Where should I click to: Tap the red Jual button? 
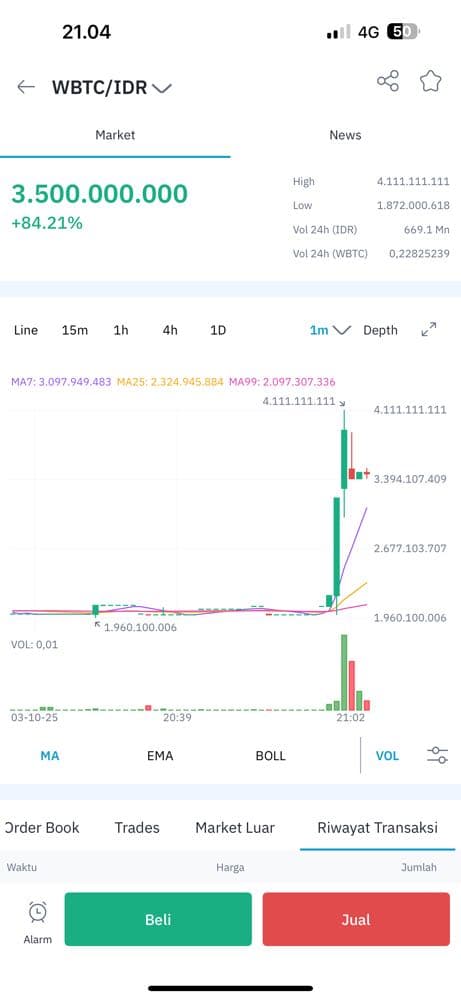click(356, 919)
